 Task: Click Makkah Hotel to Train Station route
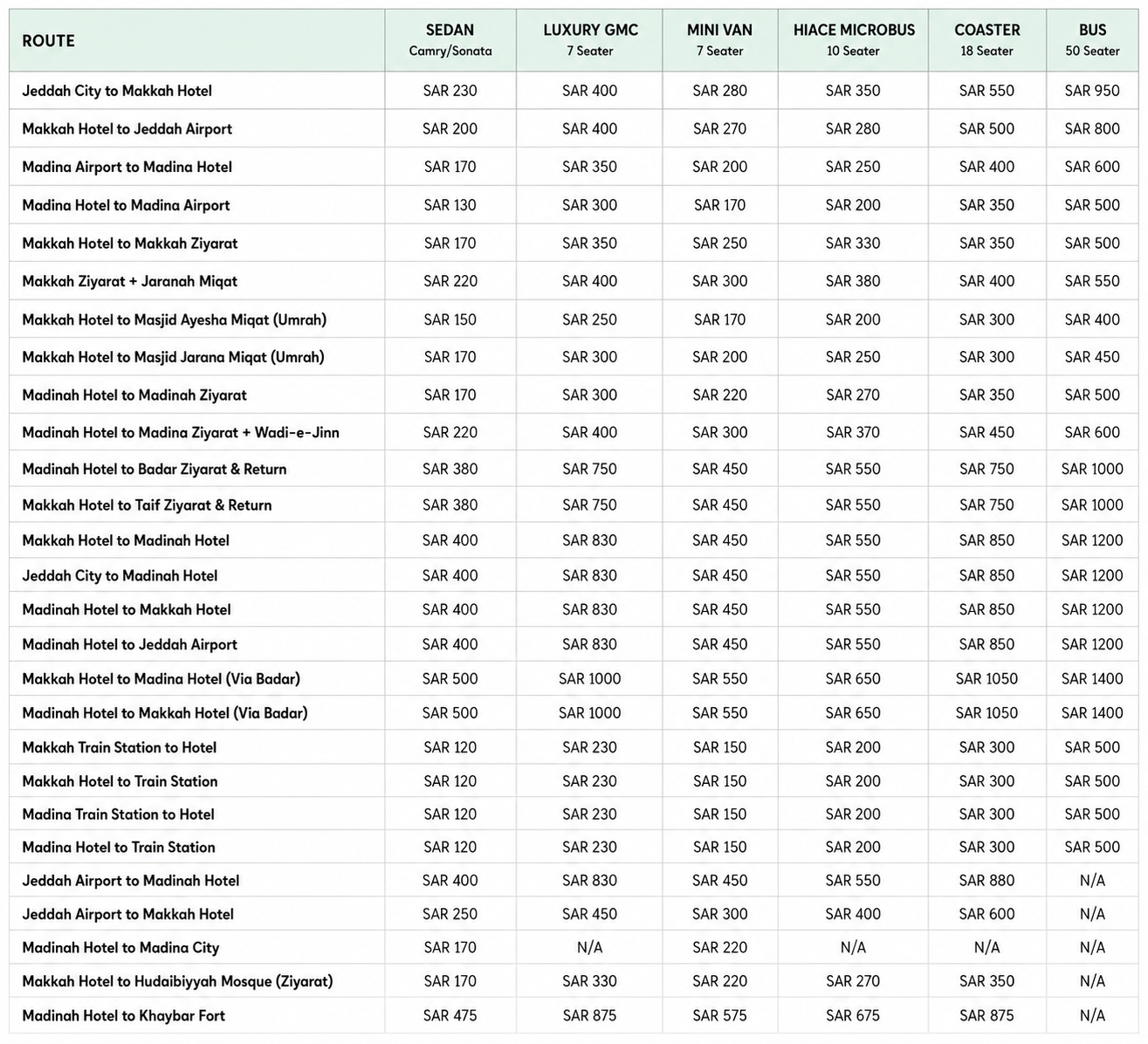coord(120,781)
